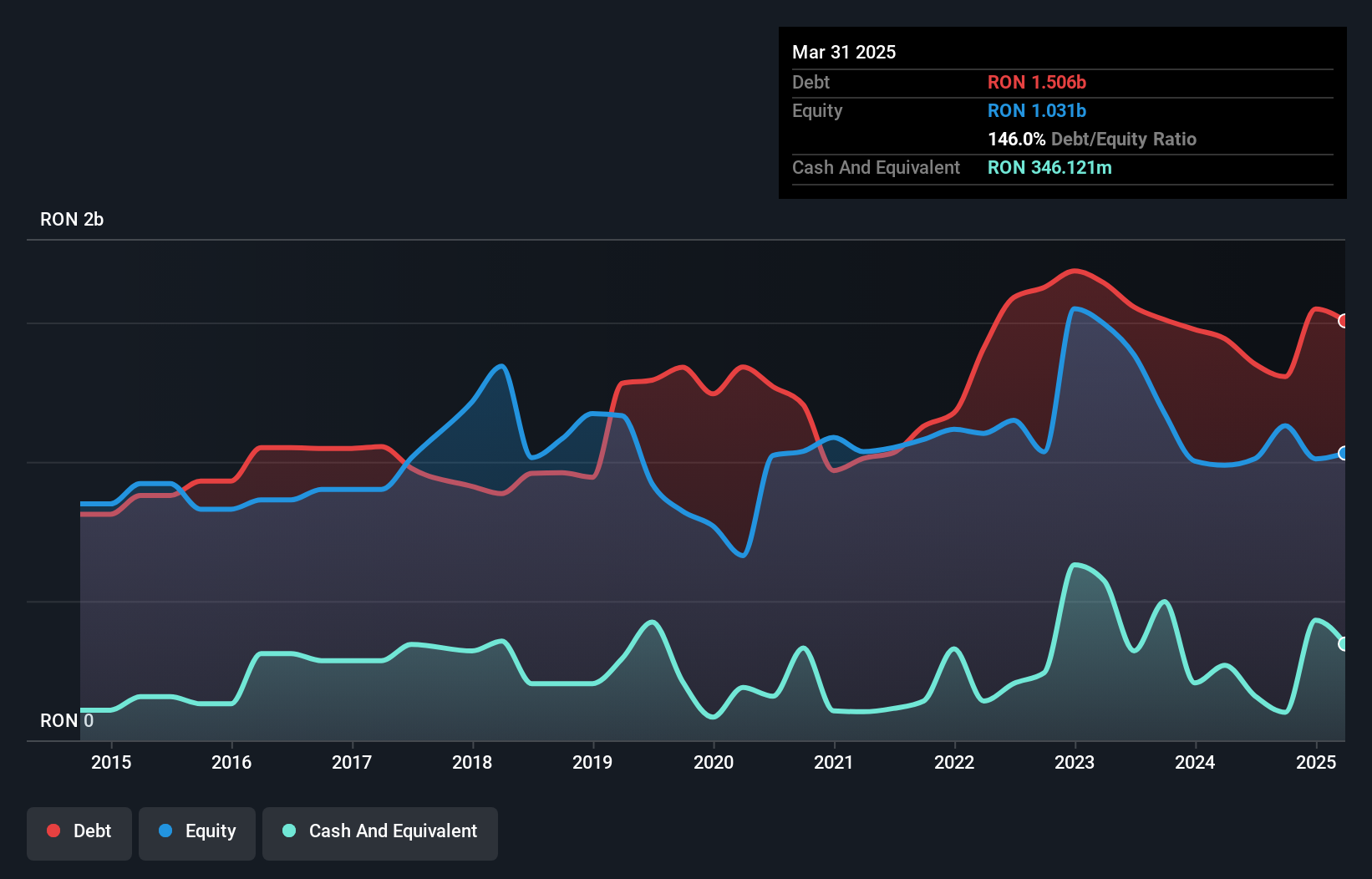Click the 2016 x-axis label
1372x879 pixels.
point(231,762)
